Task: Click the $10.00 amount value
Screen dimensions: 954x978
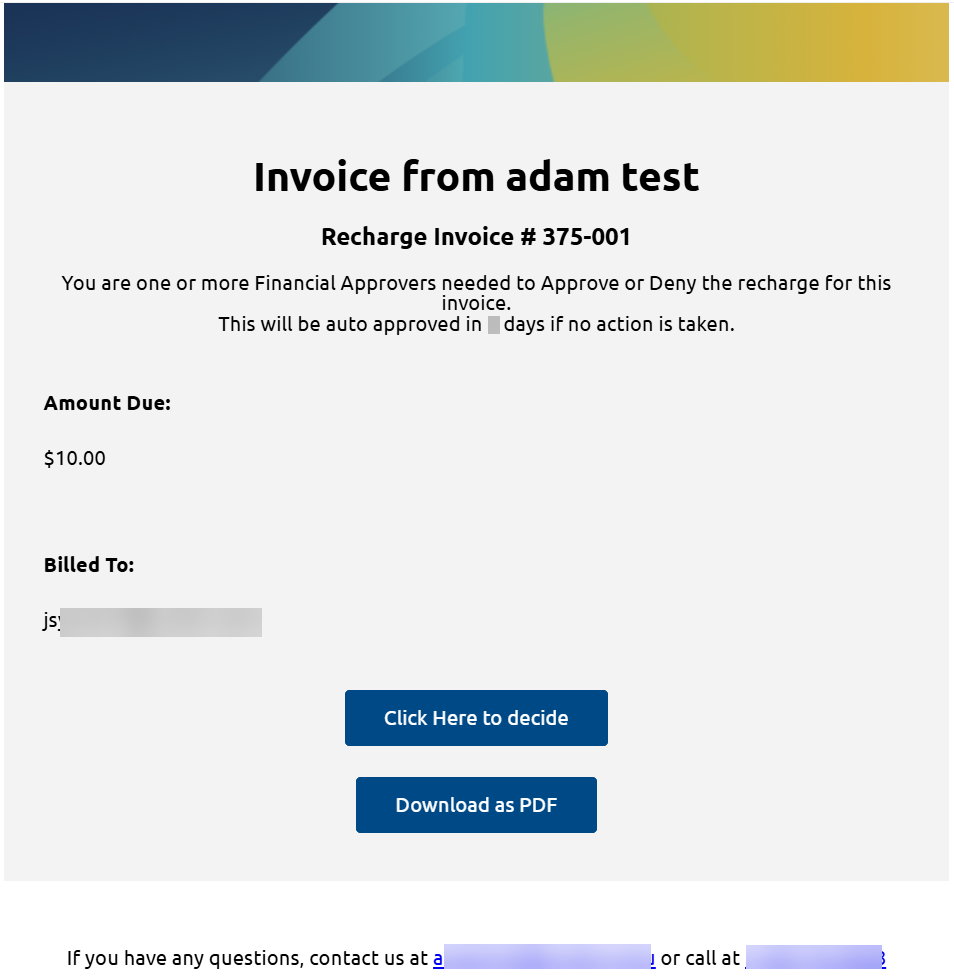Action: tap(74, 458)
